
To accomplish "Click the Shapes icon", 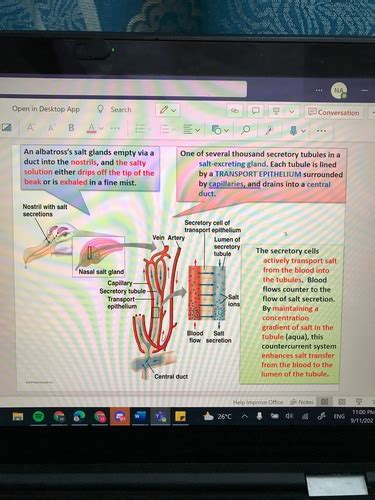I will [217, 130].
